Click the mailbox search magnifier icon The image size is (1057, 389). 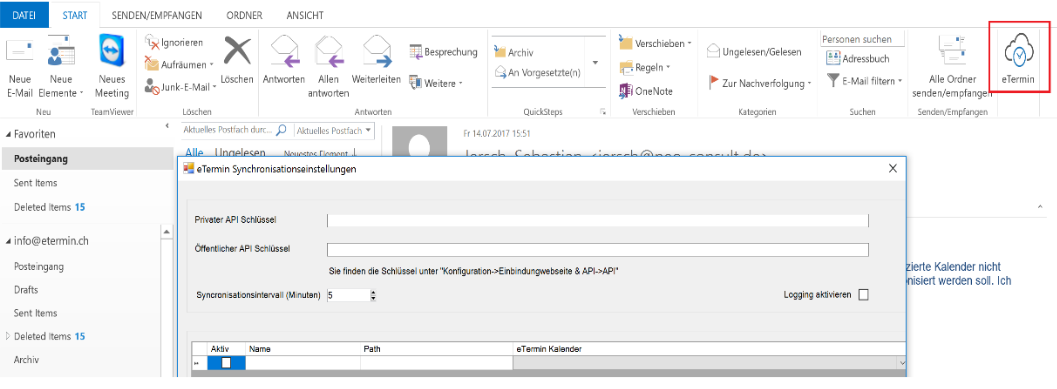coord(282,129)
